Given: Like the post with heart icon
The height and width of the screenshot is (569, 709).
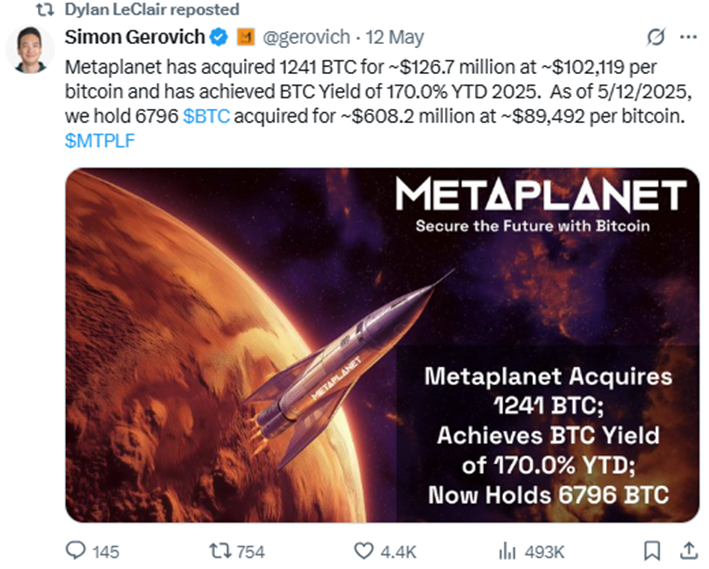Looking at the screenshot, I should point(363,551).
